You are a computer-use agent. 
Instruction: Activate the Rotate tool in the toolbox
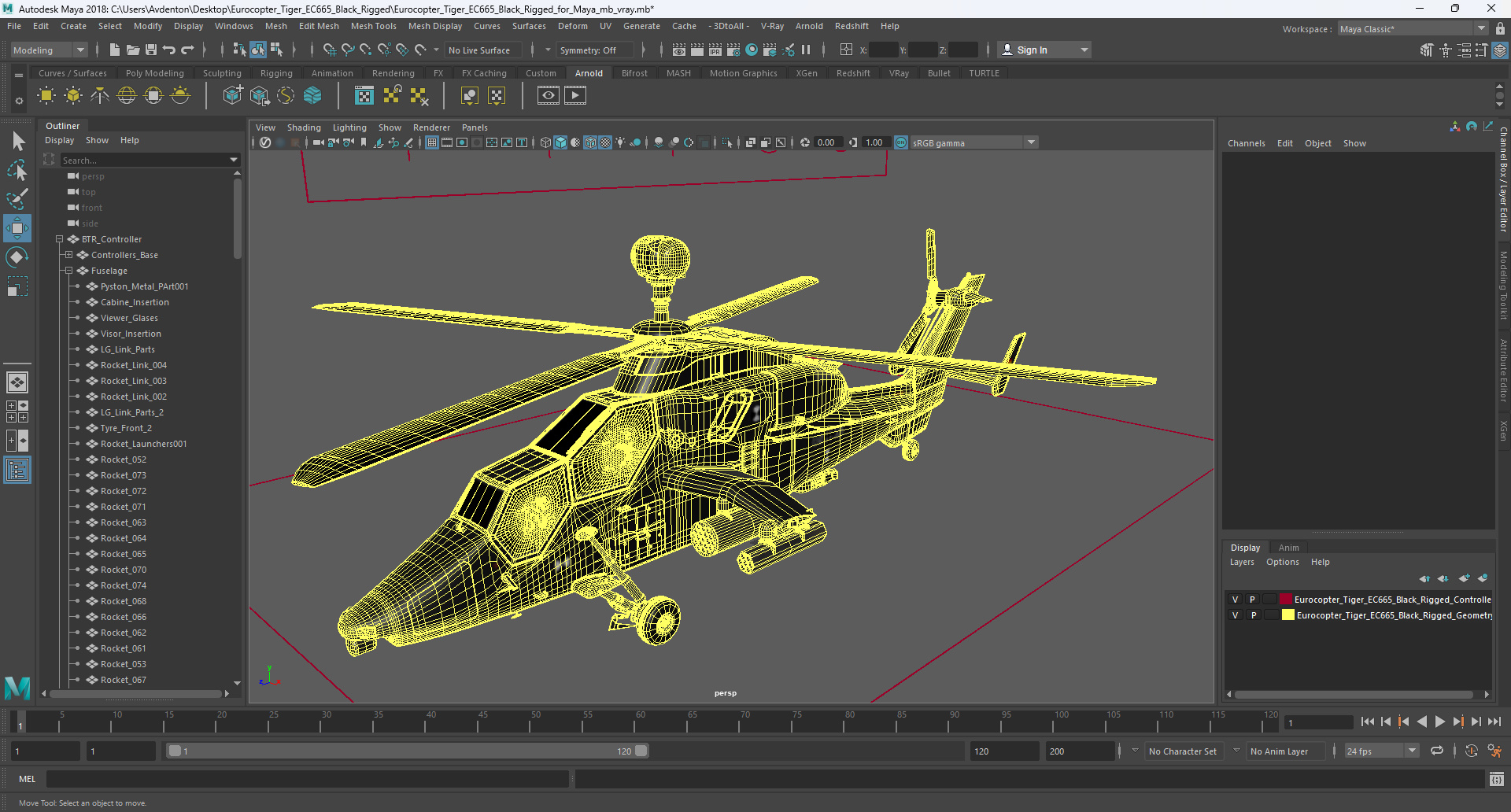(x=17, y=257)
